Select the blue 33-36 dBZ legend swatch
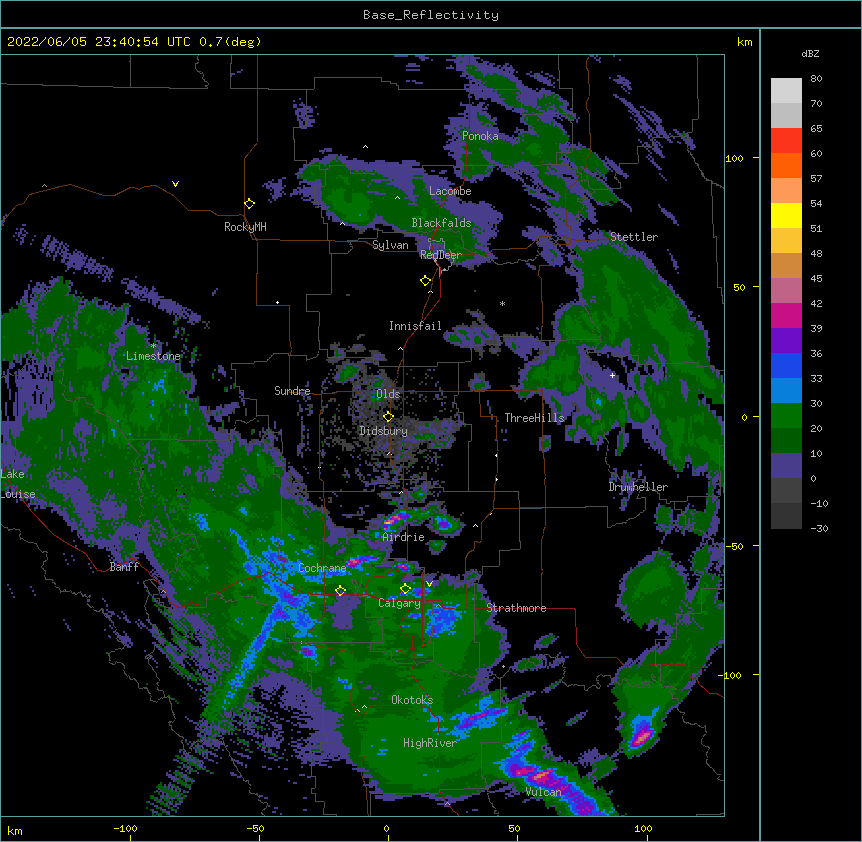Screen dimensions: 862x842 click(786, 365)
